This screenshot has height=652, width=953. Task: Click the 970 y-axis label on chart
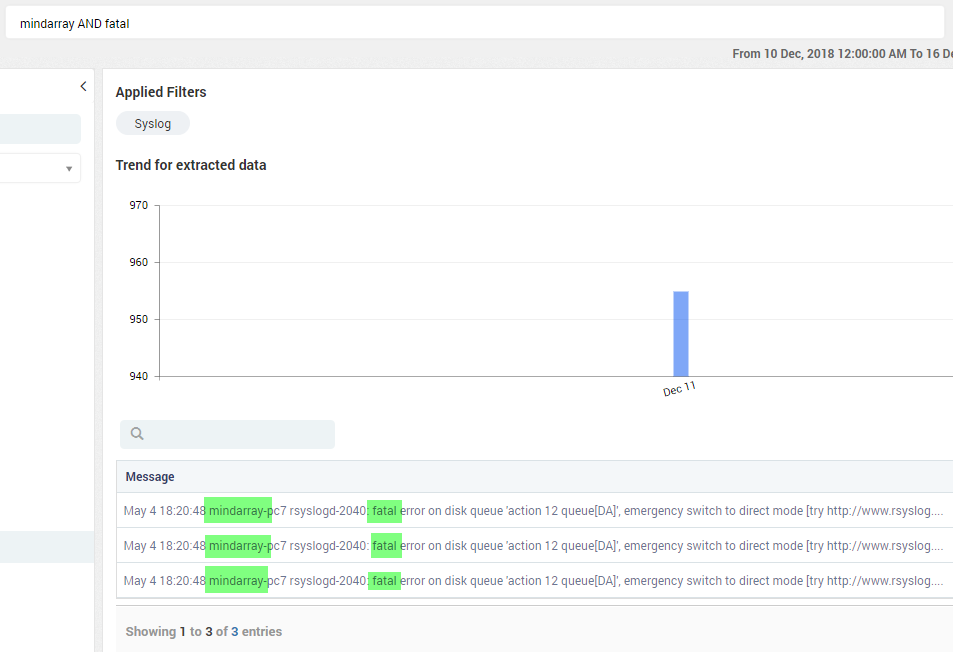click(139, 205)
